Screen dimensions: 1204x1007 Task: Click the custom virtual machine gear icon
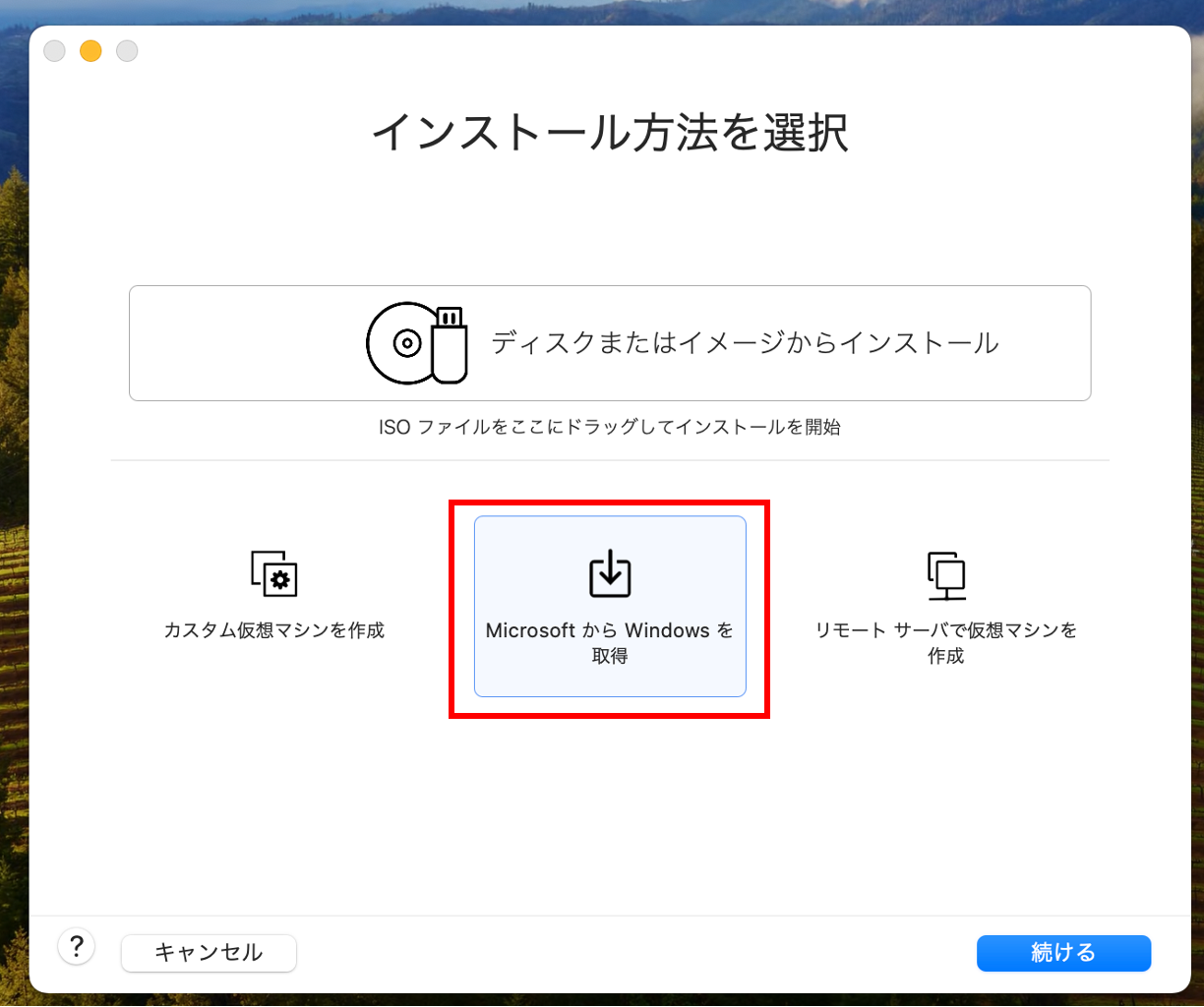pos(274,573)
